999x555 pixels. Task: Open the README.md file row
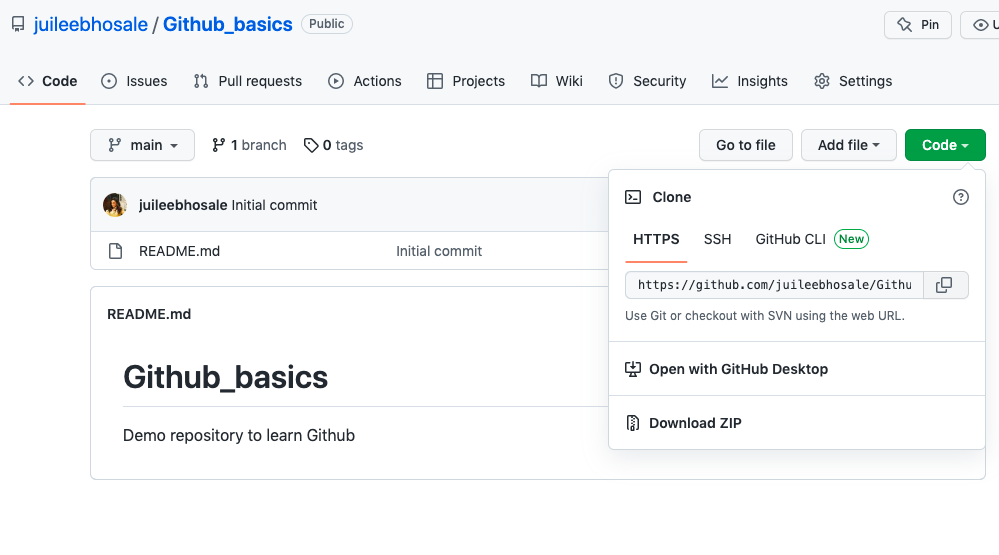349,251
